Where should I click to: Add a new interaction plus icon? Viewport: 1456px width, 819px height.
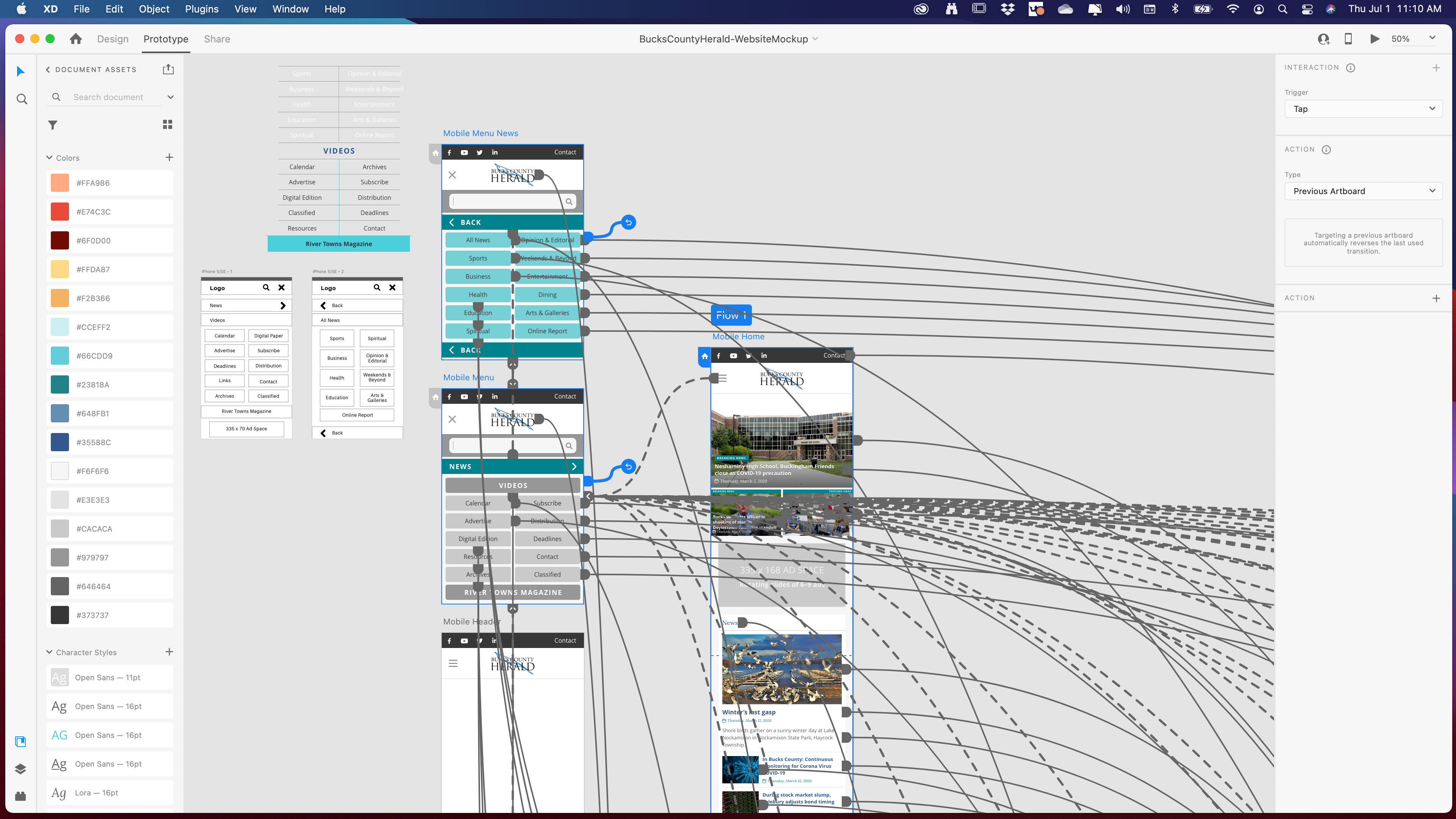point(1436,68)
